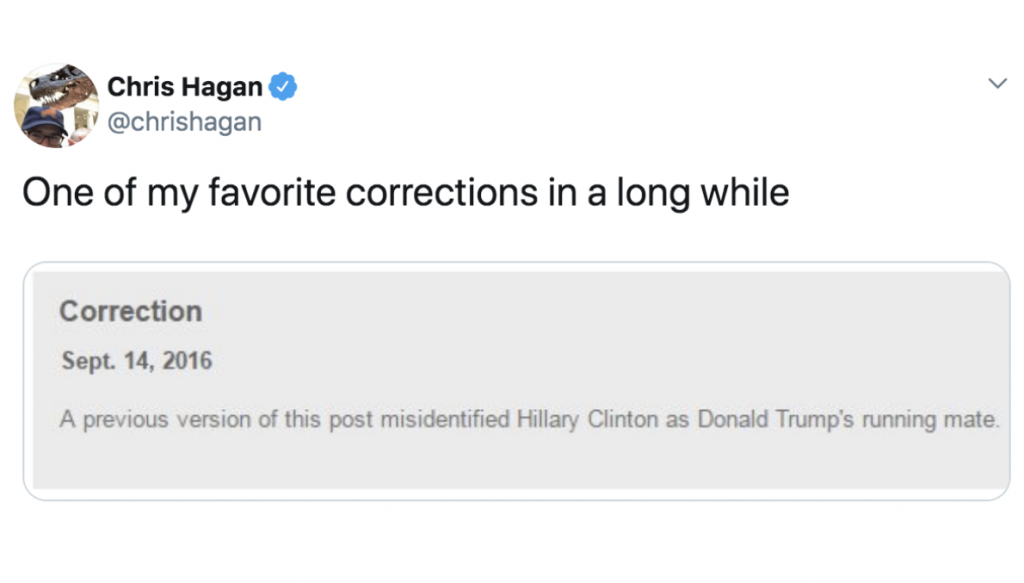Click the Correction heading in the image
Screen dimensions: 1024x583
coord(131,311)
